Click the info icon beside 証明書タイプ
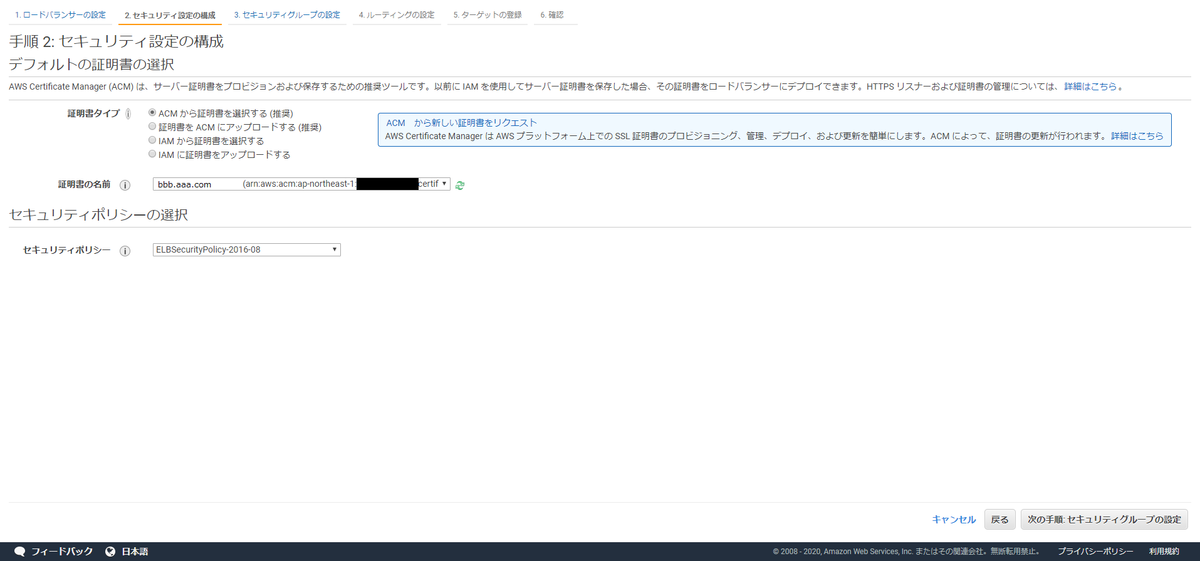This screenshot has height=561, width=1200. [128, 114]
